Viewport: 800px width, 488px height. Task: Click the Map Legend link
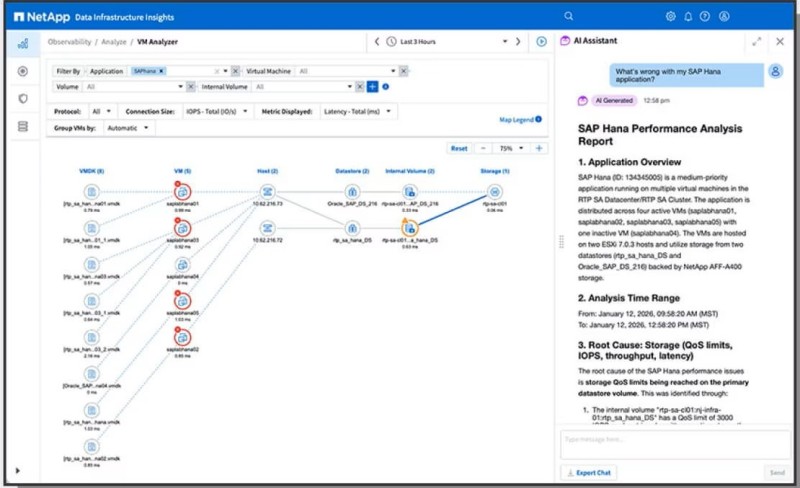pyautogui.click(x=519, y=120)
